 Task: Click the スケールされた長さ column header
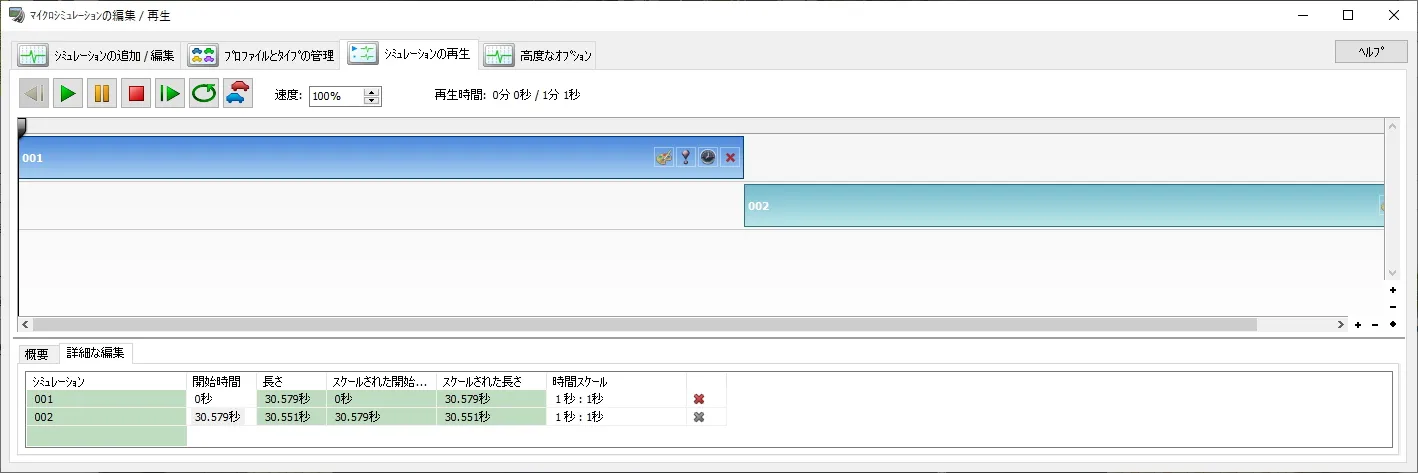point(491,381)
